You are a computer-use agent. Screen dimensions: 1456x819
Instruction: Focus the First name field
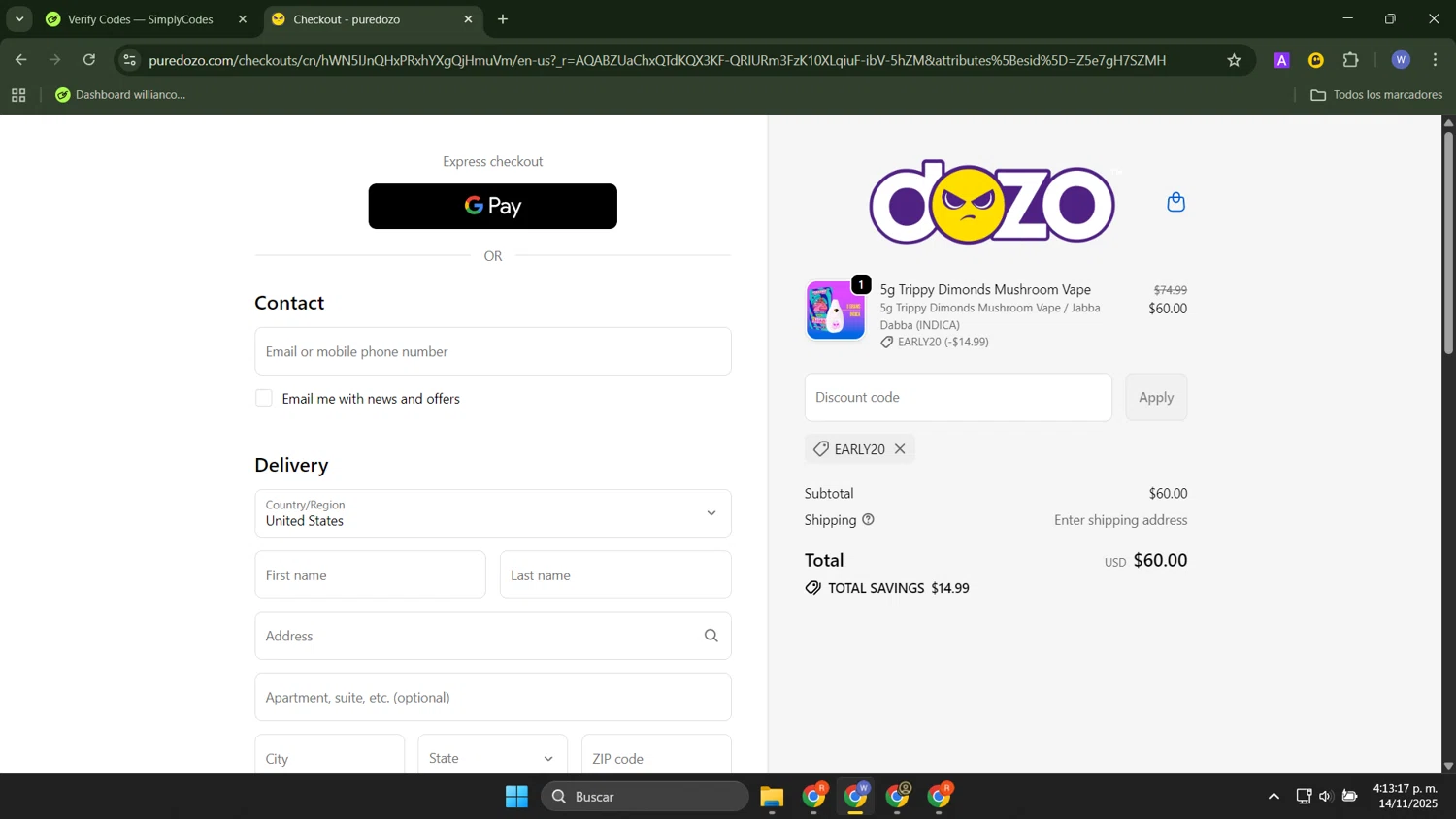(370, 574)
